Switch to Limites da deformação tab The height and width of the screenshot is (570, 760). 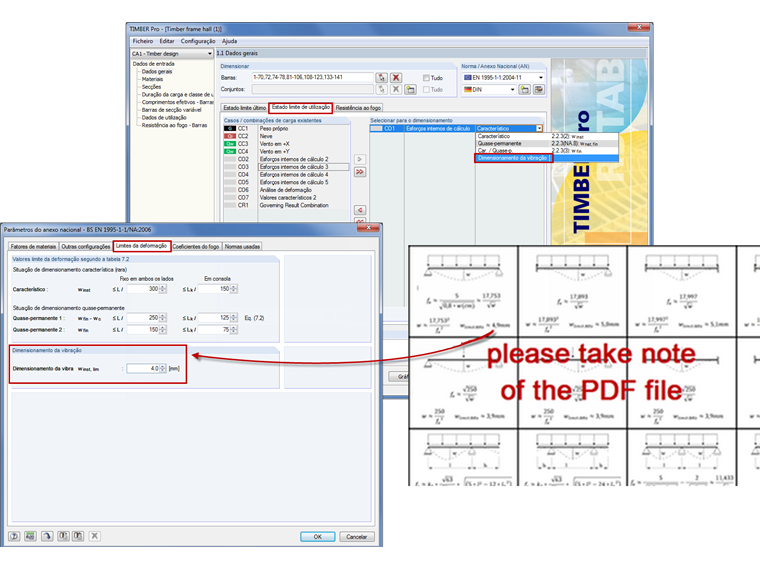[x=142, y=246]
